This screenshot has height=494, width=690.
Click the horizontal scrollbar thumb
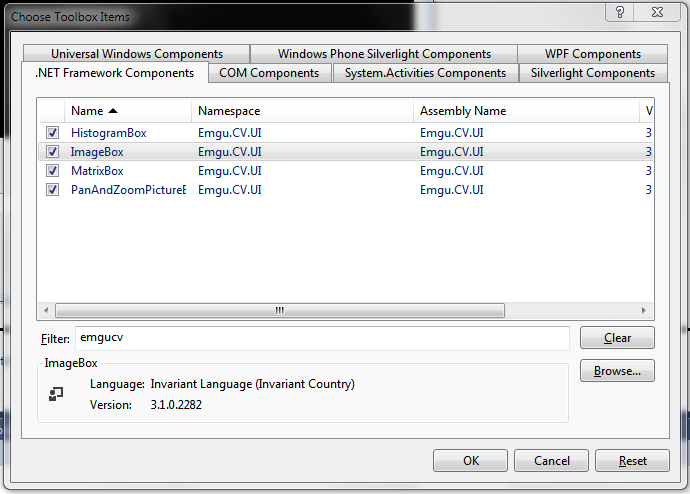coord(280,311)
